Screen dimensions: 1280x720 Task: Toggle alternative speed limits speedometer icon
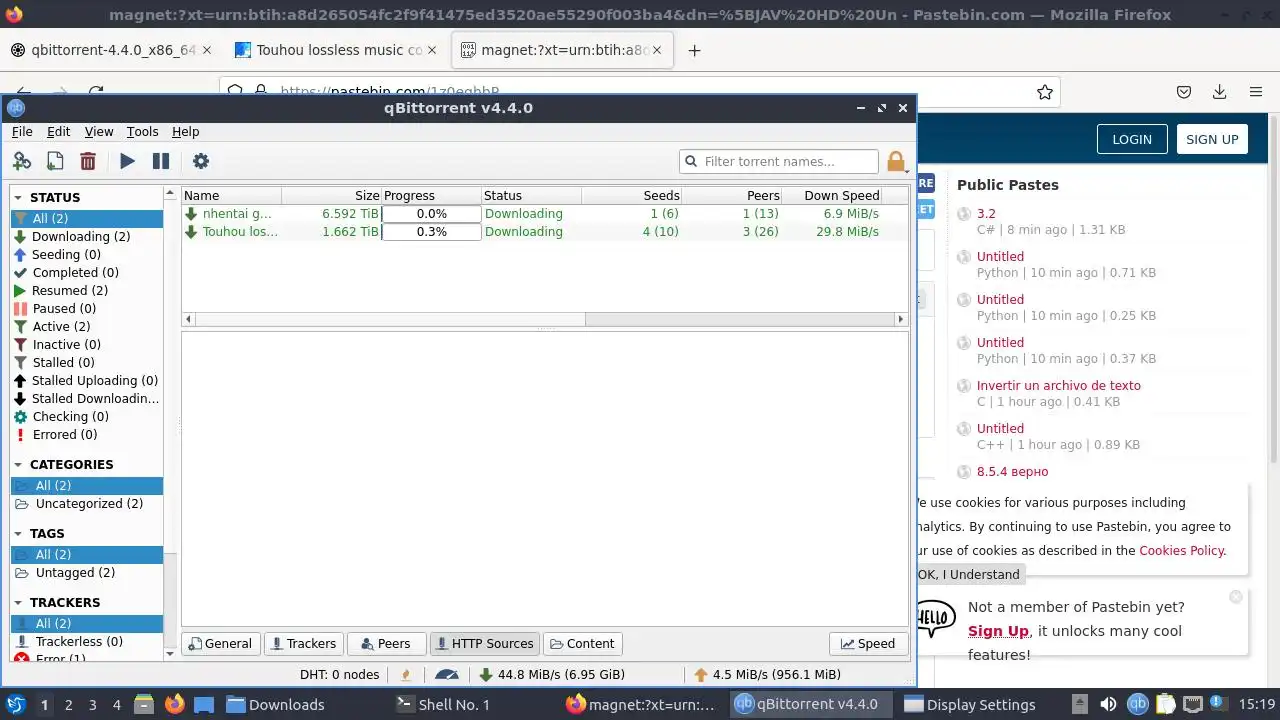[x=447, y=675]
